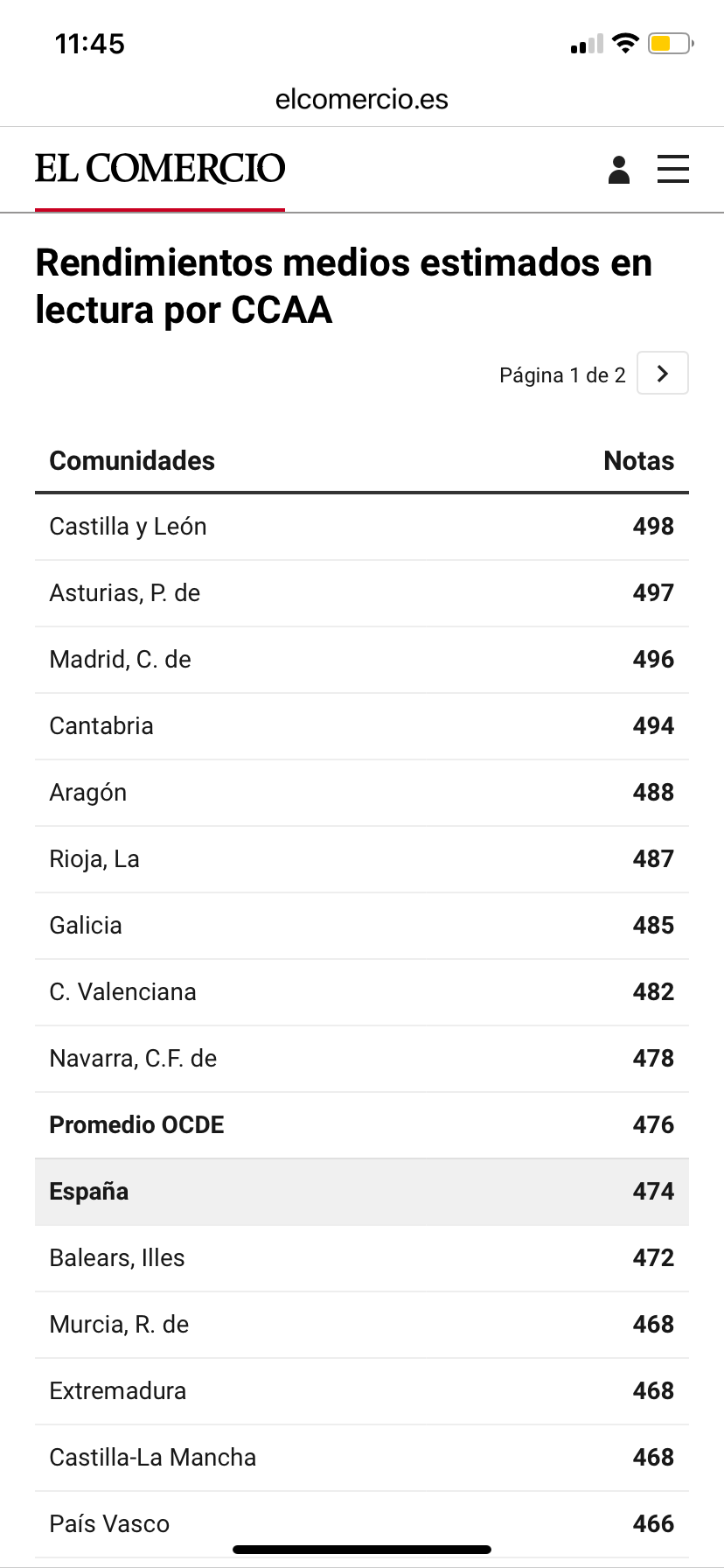This screenshot has height=1568, width=724.
Task: Sort by Comunidades column header
Action: pyautogui.click(x=132, y=461)
